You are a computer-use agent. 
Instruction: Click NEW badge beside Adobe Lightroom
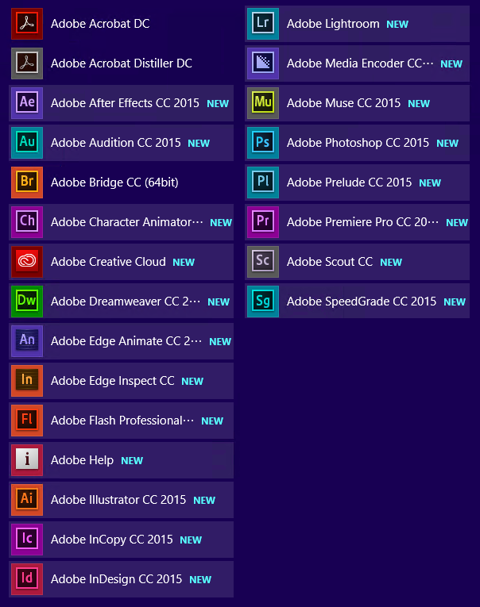pos(397,24)
